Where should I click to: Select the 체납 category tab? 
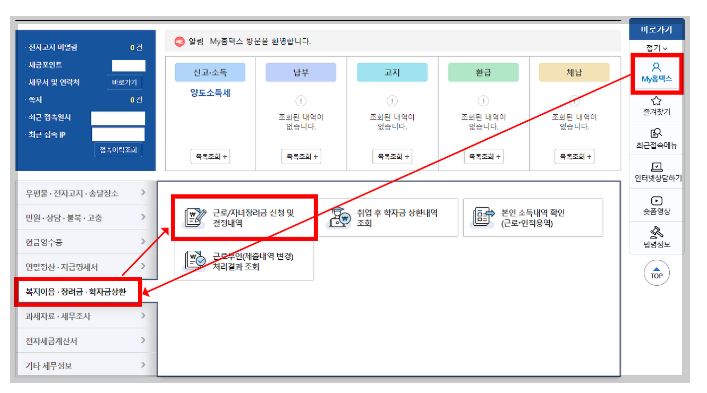coord(574,73)
